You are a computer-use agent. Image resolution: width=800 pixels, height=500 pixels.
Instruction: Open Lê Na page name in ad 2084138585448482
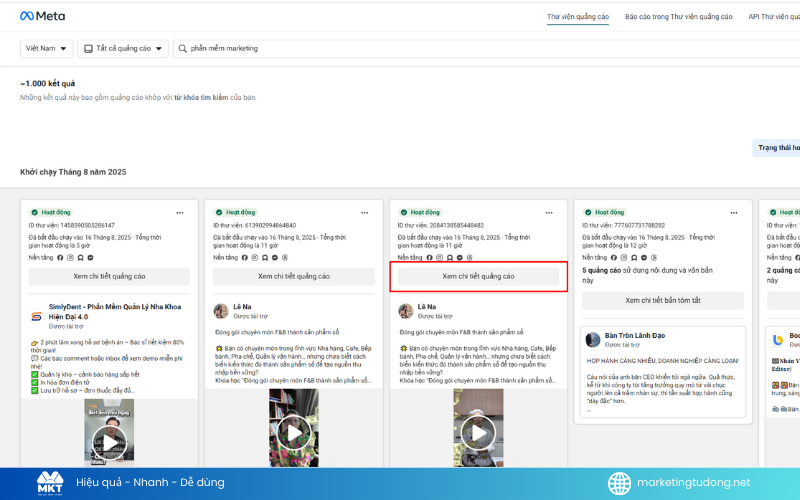click(x=427, y=307)
